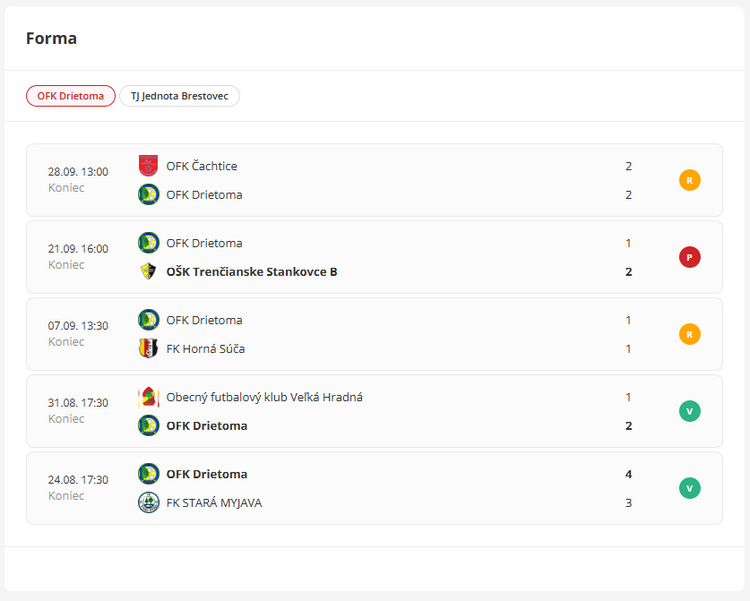The height and width of the screenshot is (601, 750).
Task: Click OFK Drietoma crest in 28.09. match
Action: (148, 194)
